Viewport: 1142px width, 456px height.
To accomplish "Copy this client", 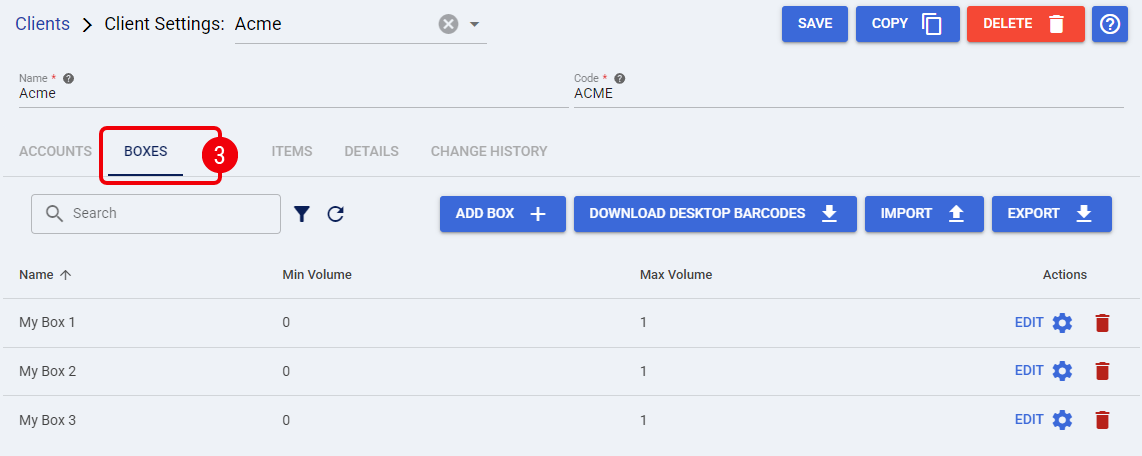I will [x=907, y=24].
